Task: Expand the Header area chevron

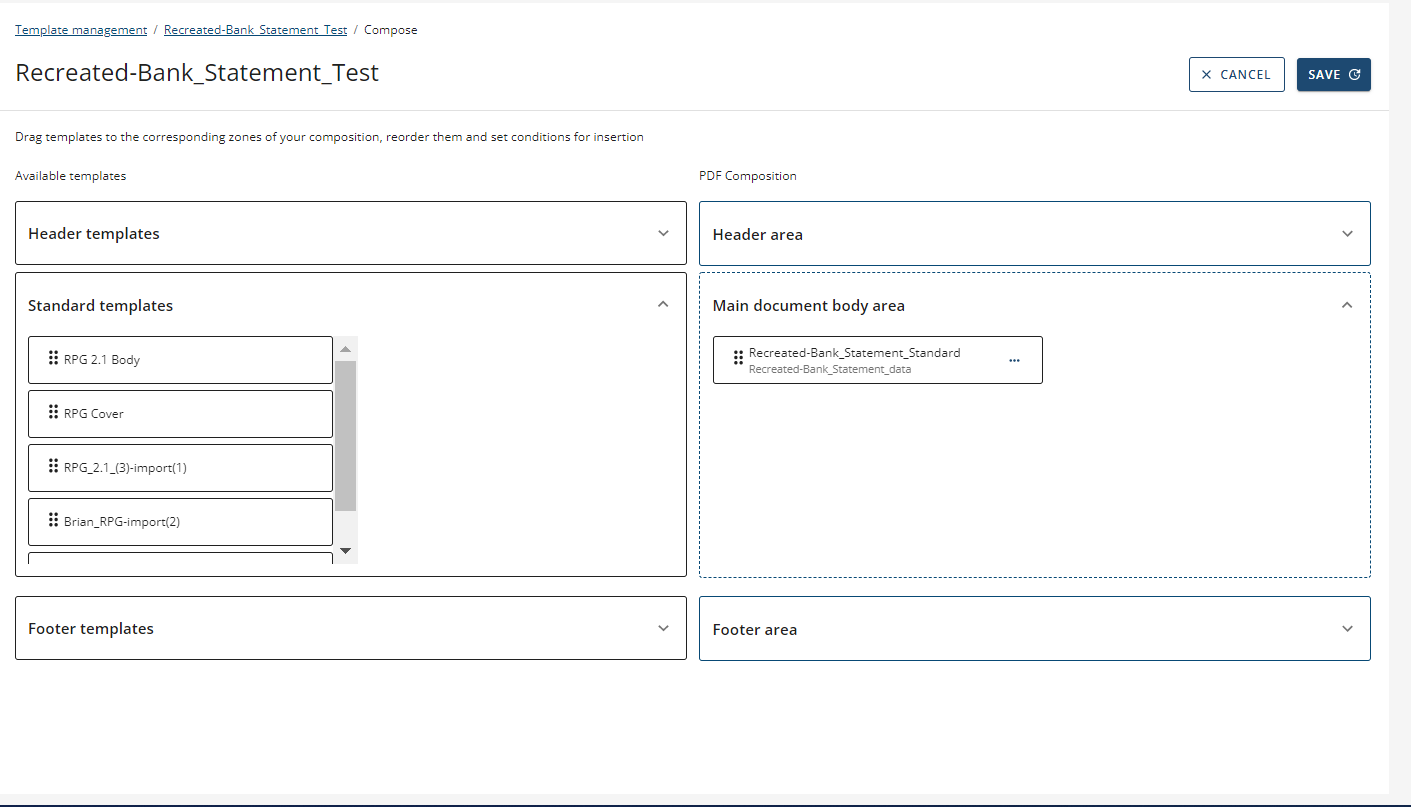Action: click(x=1347, y=234)
